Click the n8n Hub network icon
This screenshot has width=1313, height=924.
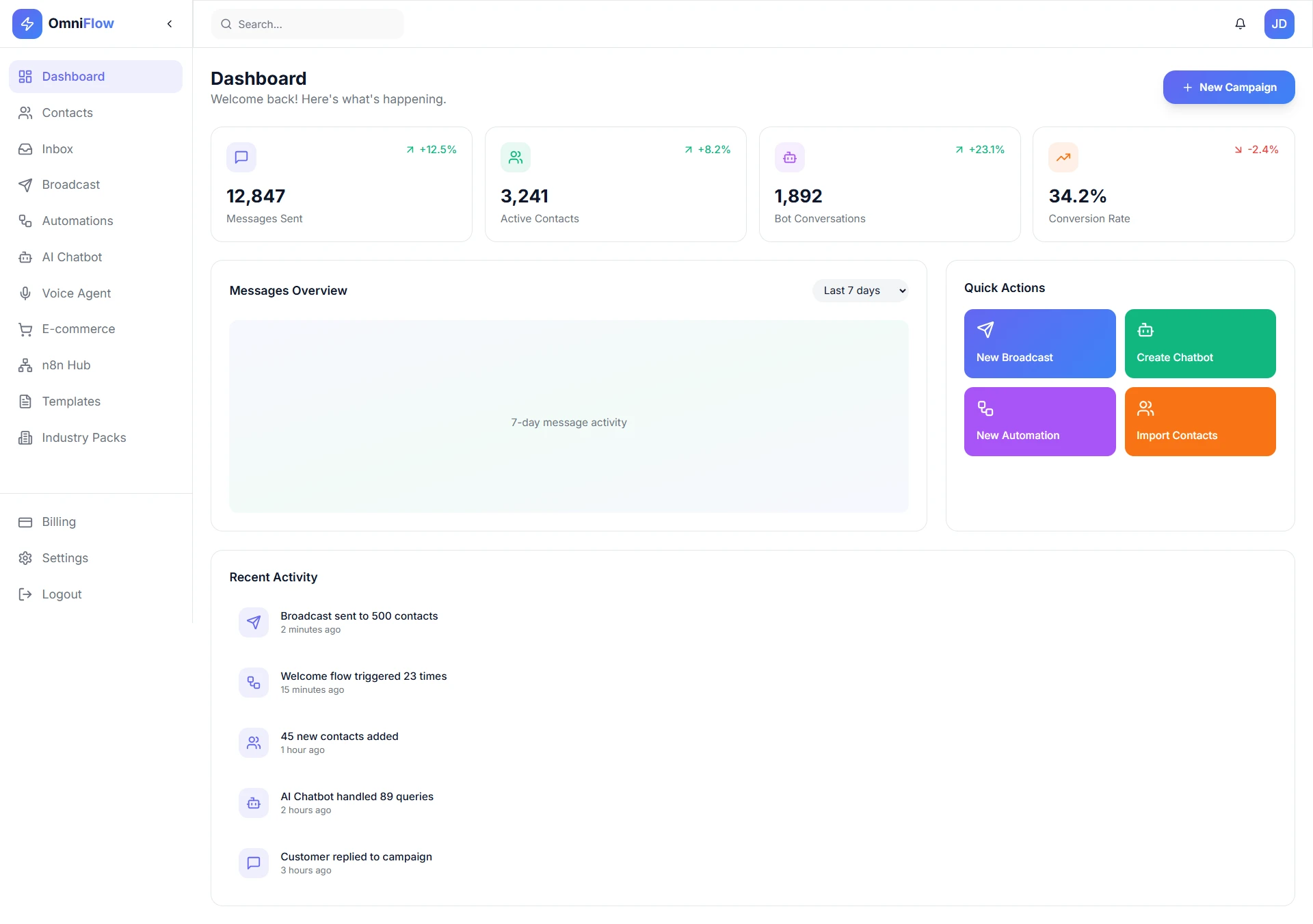25,366
